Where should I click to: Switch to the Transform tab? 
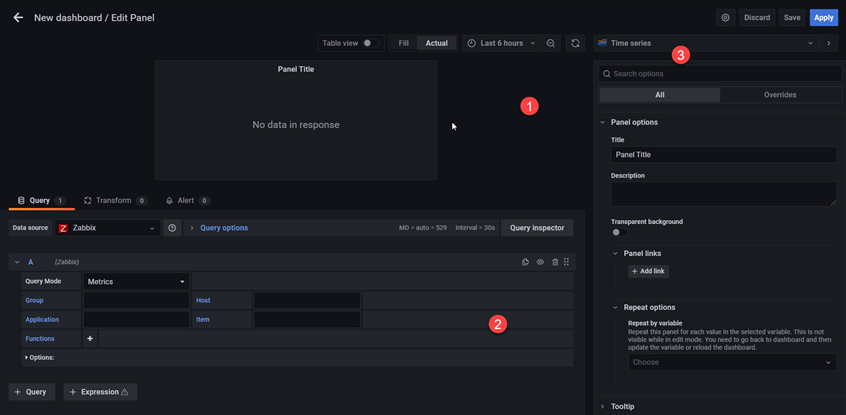point(114,201)
